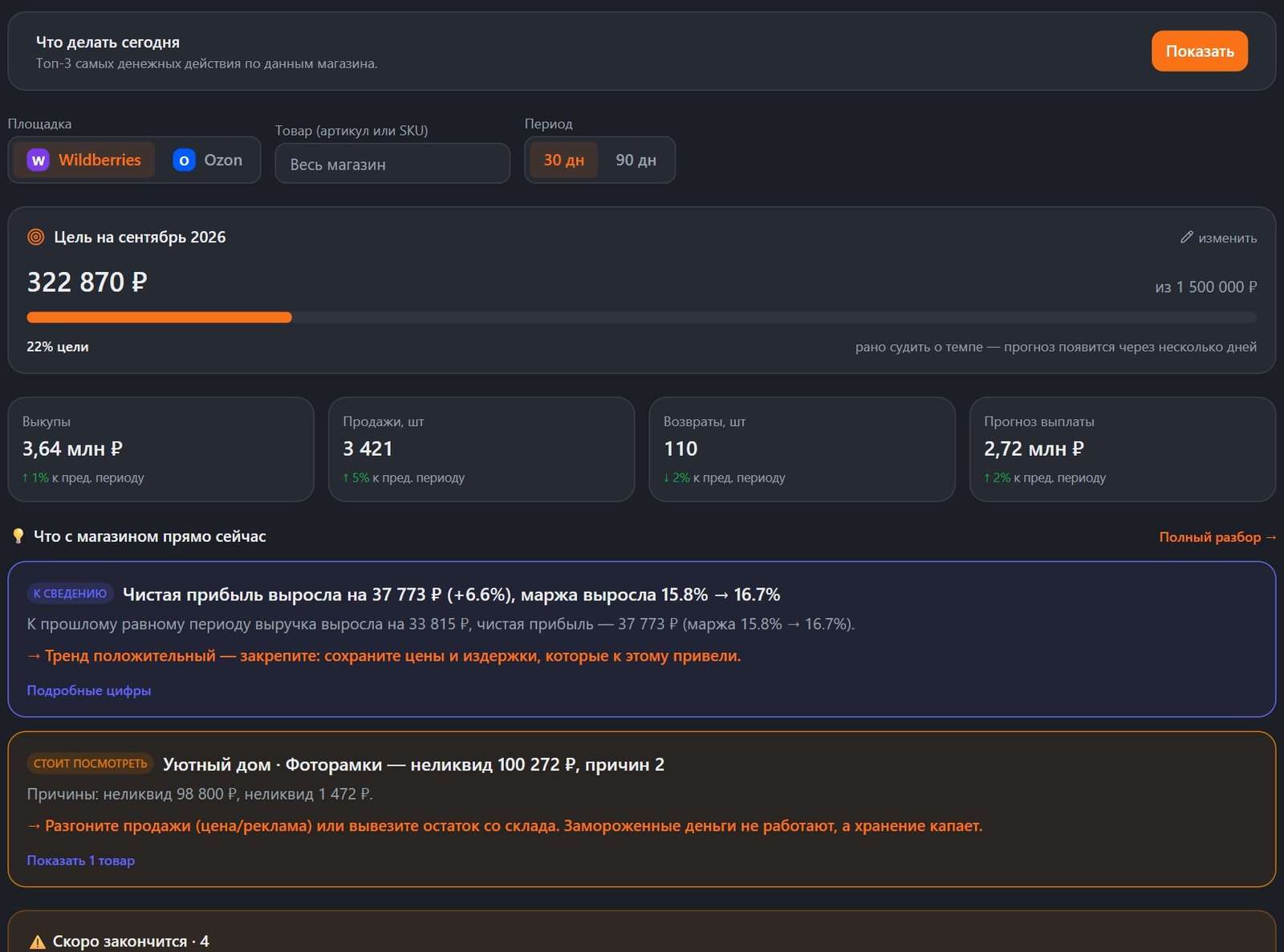Click the СТОИТ ПОСМОТРЕТЬ badge

(90, 763)
